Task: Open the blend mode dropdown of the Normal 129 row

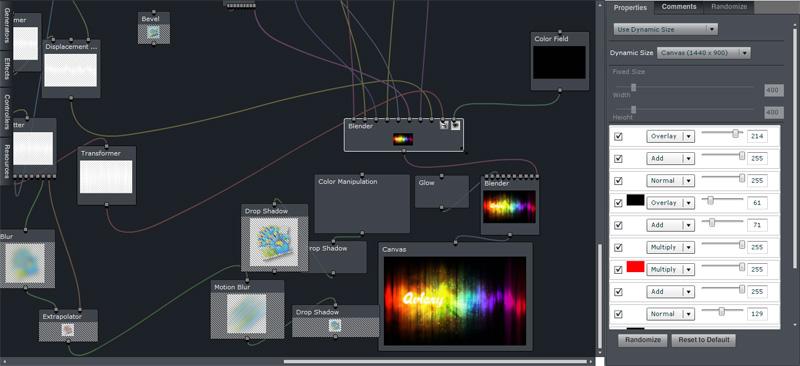Action: [670, 314]
